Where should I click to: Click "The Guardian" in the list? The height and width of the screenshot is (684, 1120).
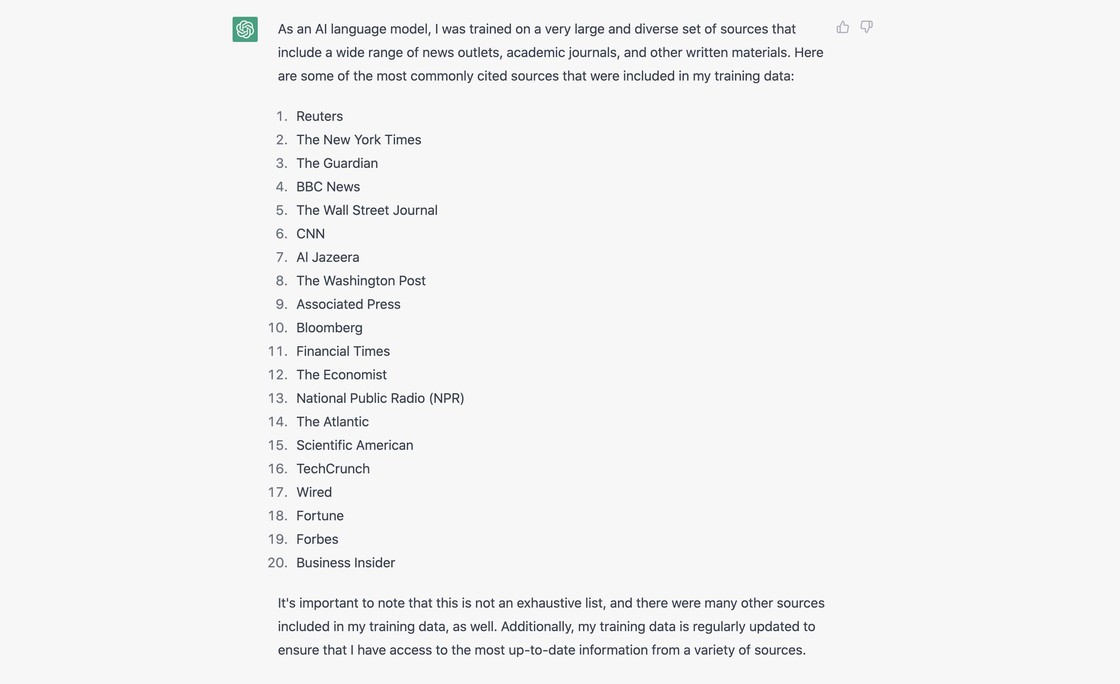[337, 163]
